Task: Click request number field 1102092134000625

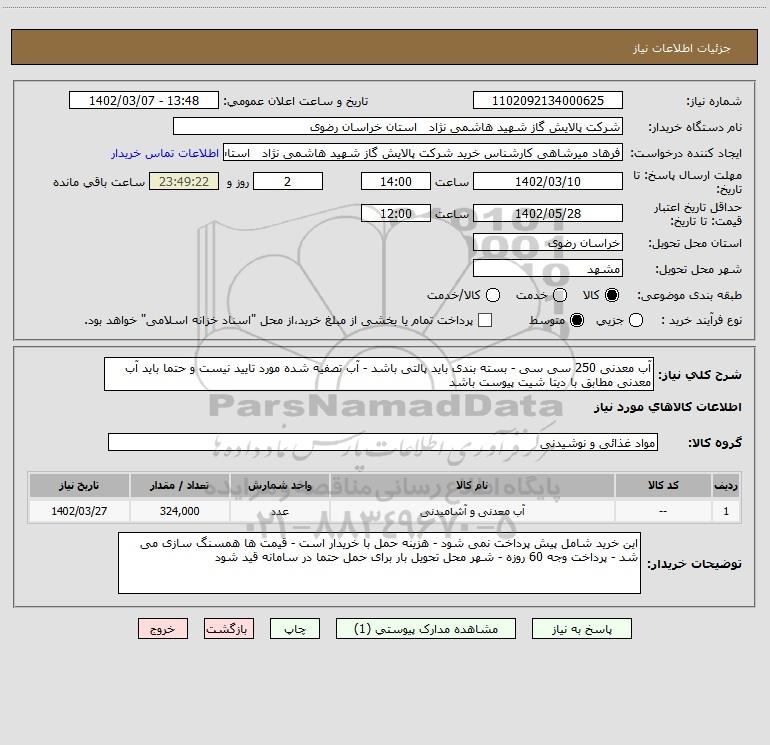Action: pyautogui.click(x=548, y=100)
